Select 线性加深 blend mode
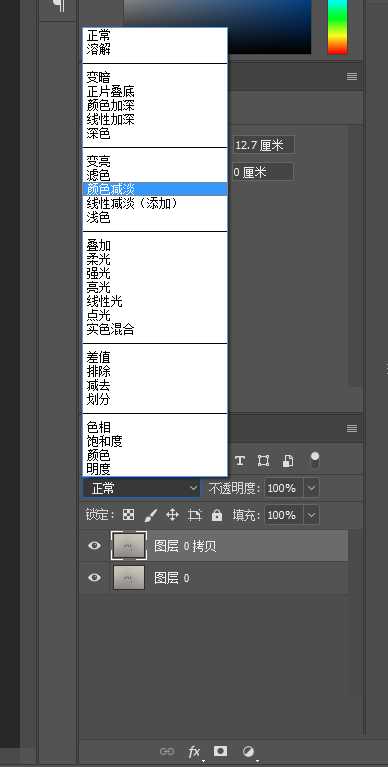 tap(155, 119)
